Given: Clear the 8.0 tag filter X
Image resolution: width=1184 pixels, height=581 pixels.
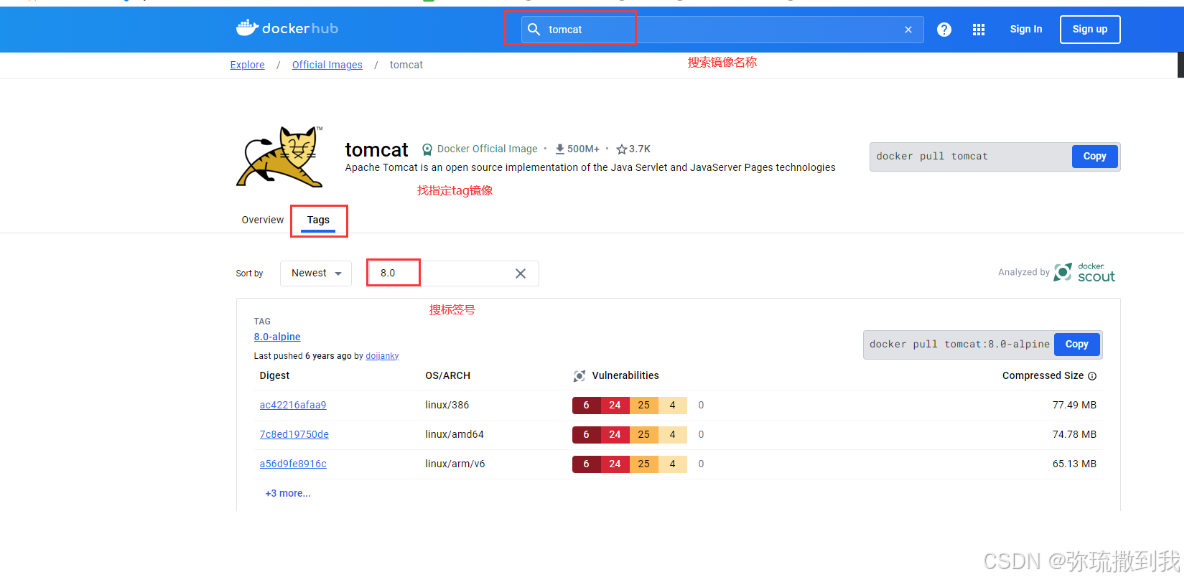Looking at the screenshot, I should (x=520, y=274).
